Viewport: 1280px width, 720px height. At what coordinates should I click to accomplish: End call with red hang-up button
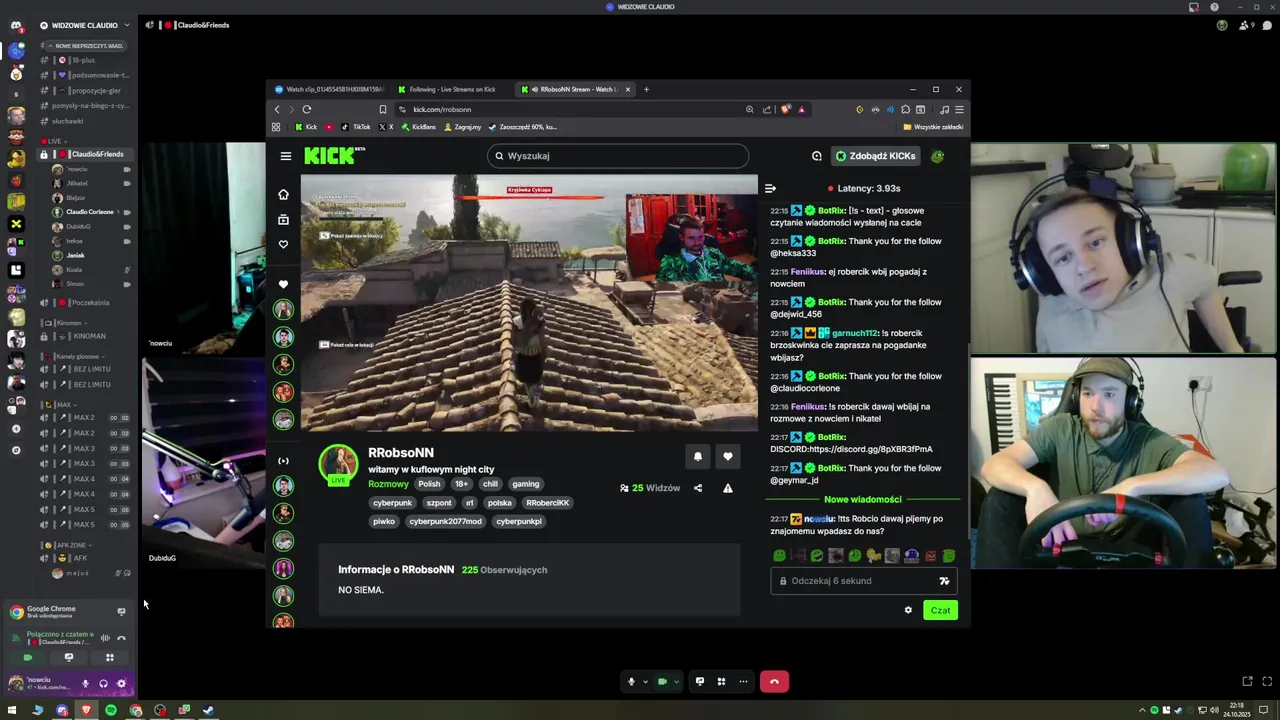pos(774,682)
